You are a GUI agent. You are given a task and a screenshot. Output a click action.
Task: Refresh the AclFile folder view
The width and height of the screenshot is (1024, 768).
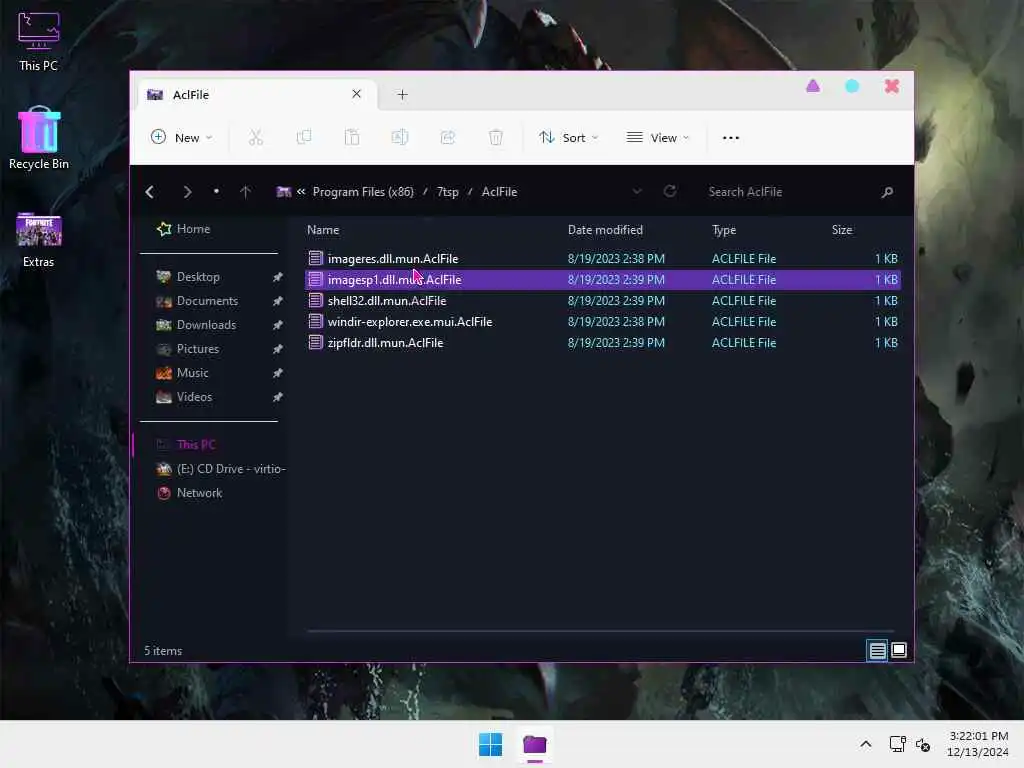click(669, 191)
